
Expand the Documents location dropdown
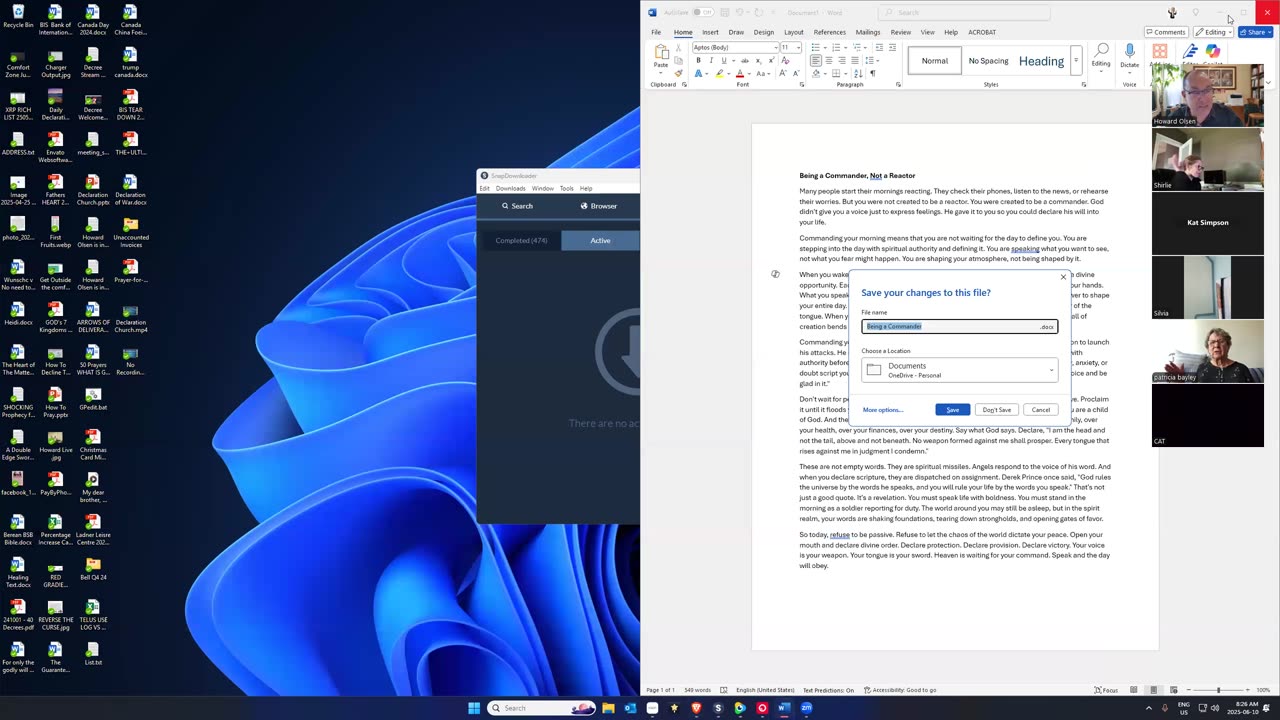pos(1051,370)
